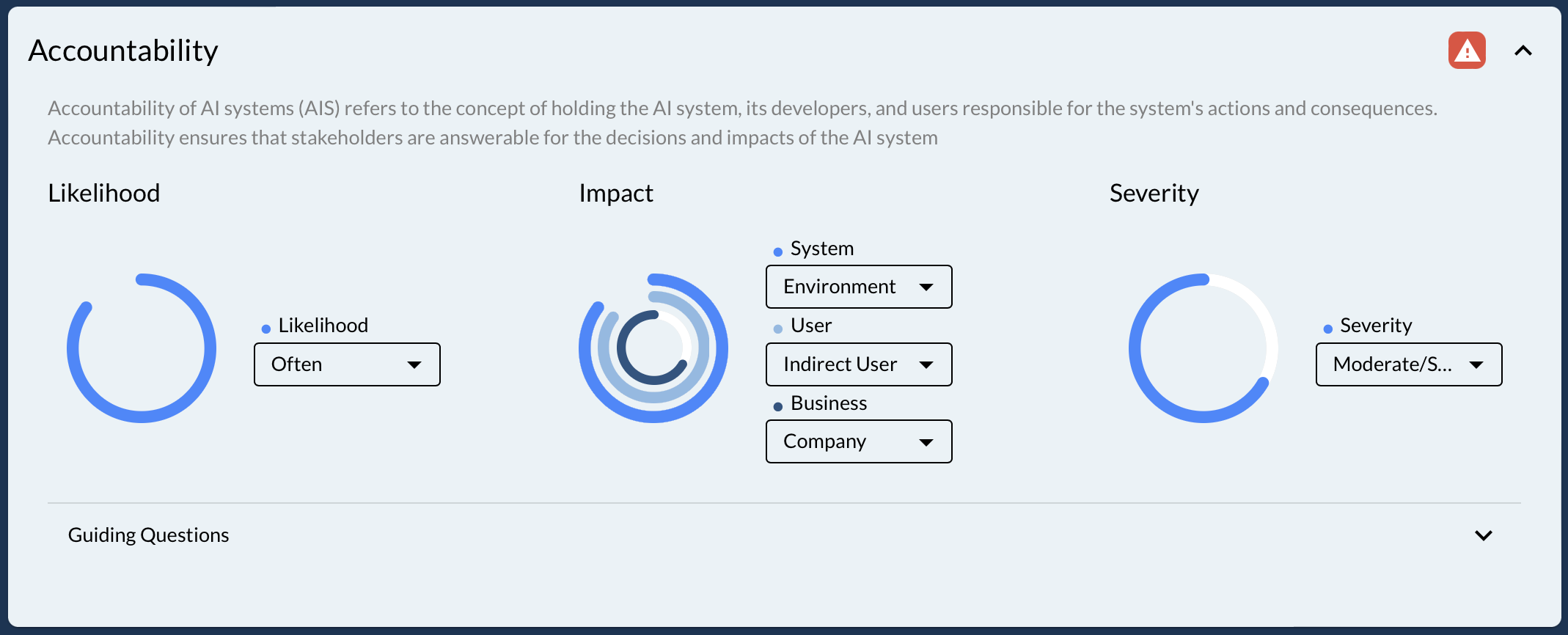Click the Likelihood legend dot
This screenshot has height=635, width=1568.
(265, 327)
